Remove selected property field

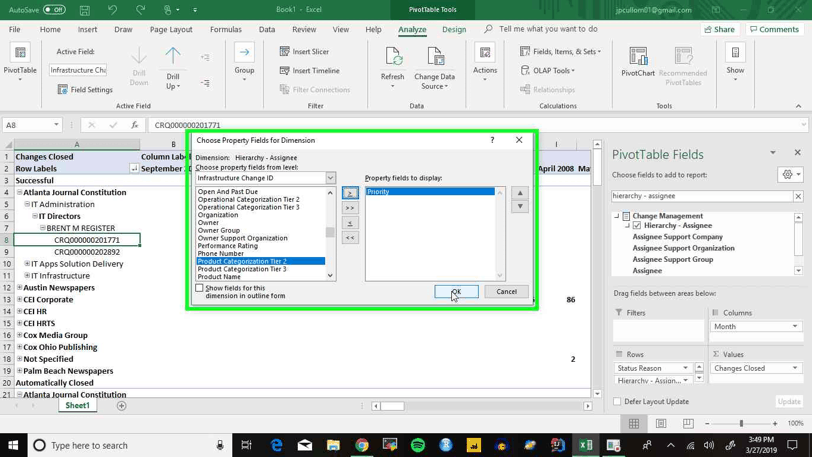[x=350, y=223]
